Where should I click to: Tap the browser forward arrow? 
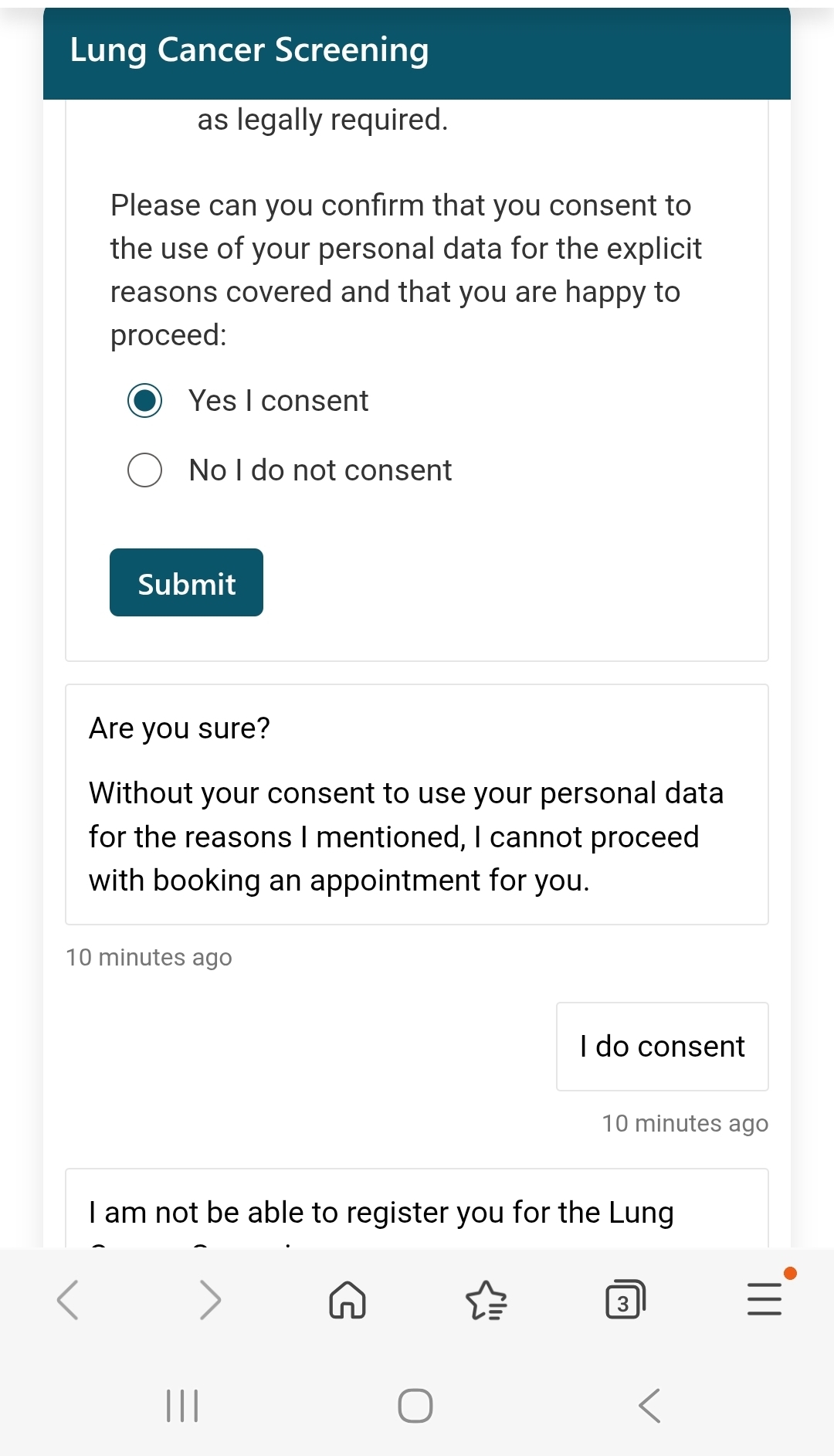pyautogui.click(x=209, y=1300)
